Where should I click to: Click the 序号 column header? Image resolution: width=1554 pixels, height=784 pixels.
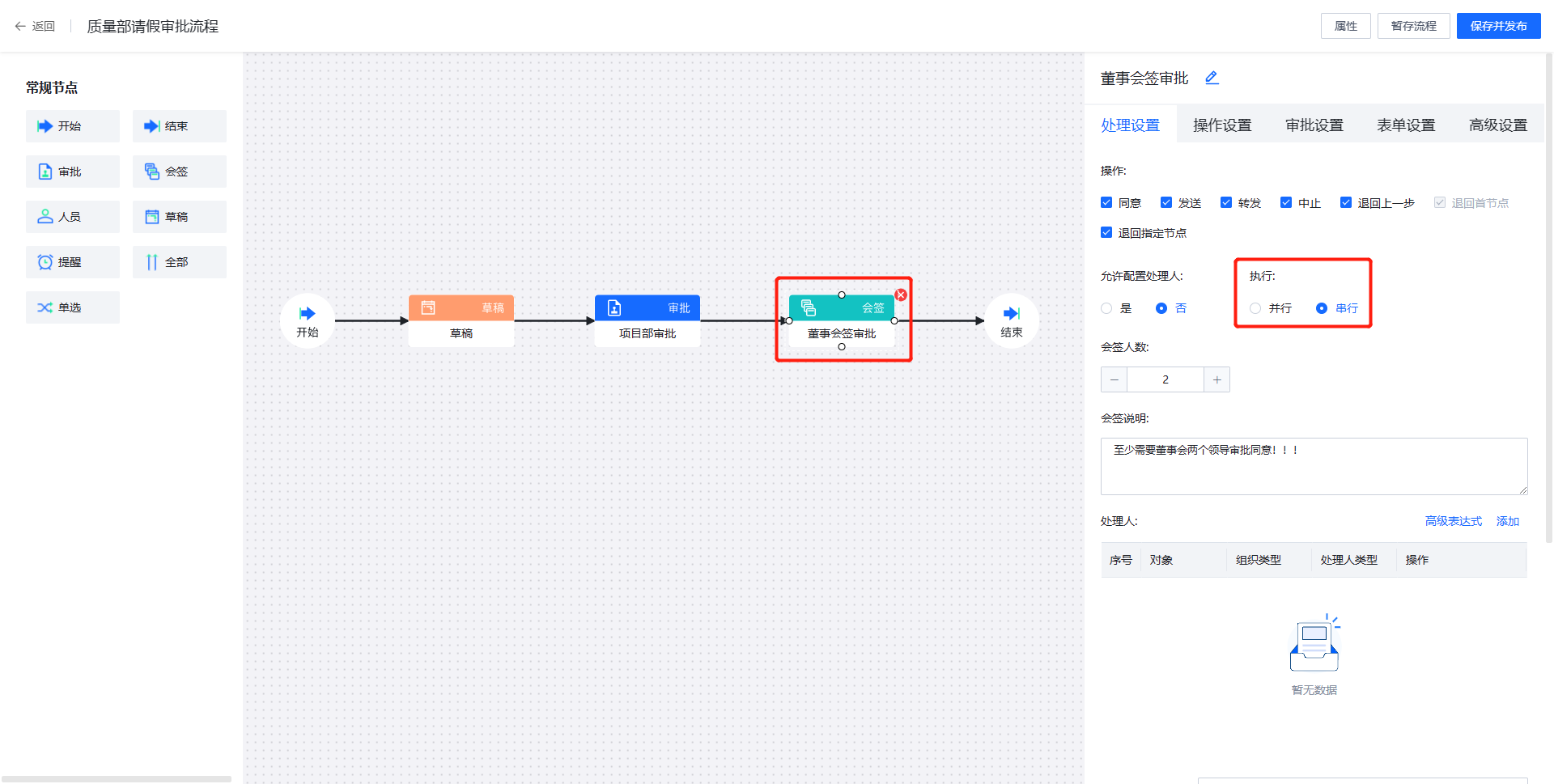point(1121,560)
